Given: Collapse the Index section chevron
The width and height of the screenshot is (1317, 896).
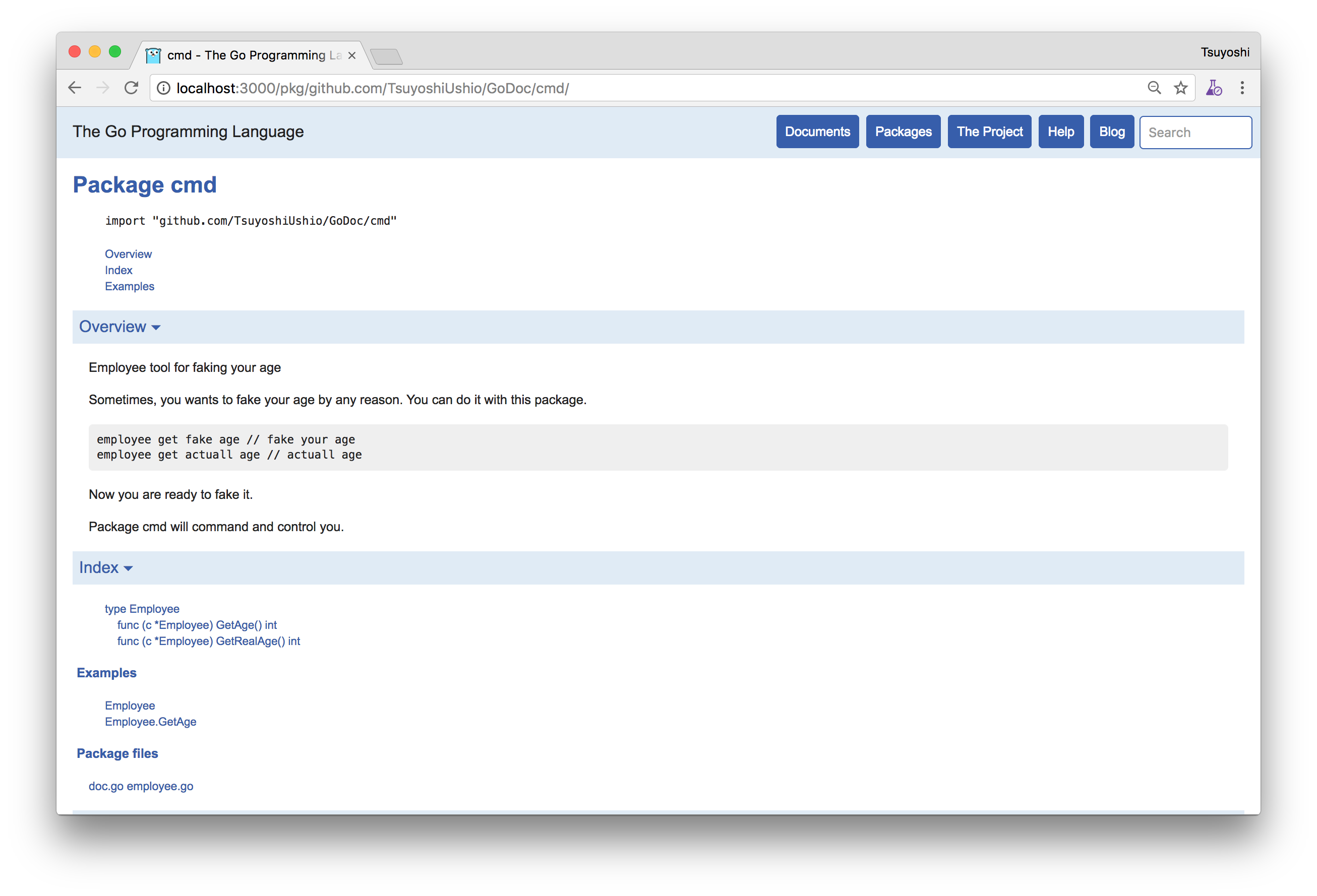Looking at the screenshot, I should (129, 568).
